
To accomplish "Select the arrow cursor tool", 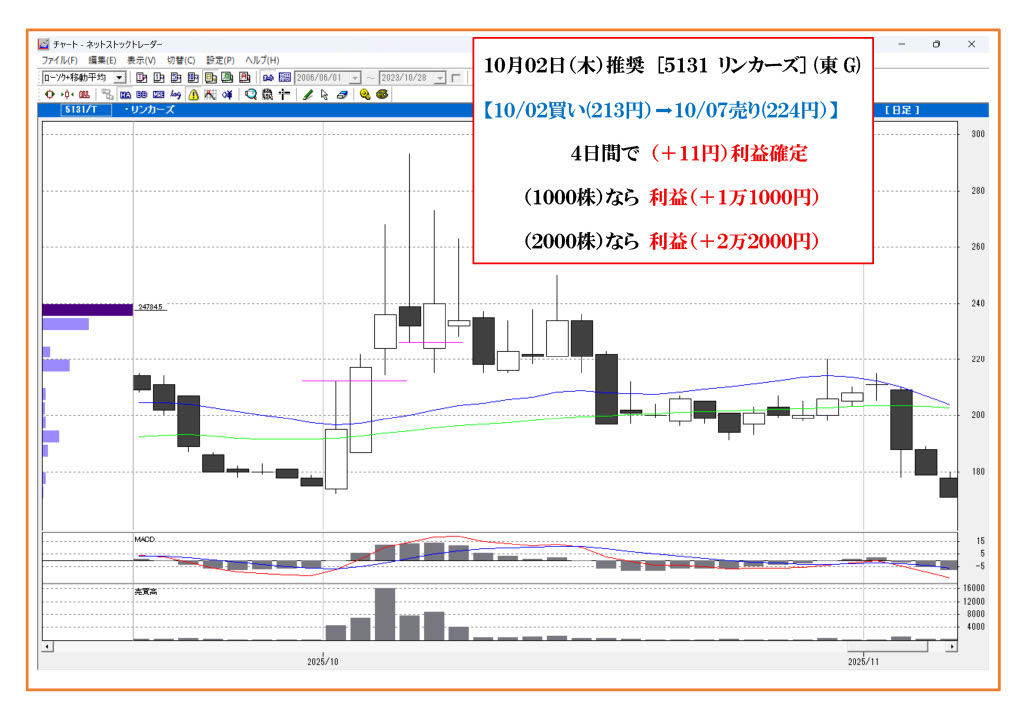I will [x=324, y=94].
